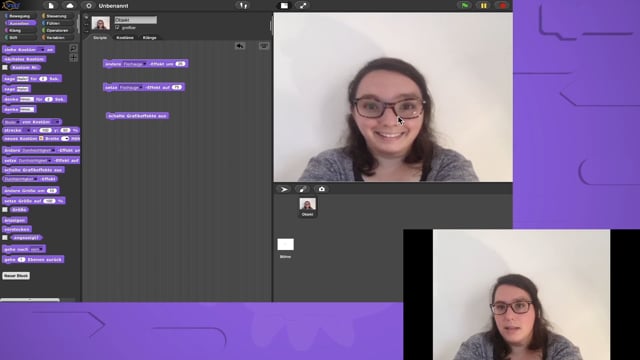The image size is (640, 360).
Task: Select the Aussehen block category
Action: pos(20,23)
